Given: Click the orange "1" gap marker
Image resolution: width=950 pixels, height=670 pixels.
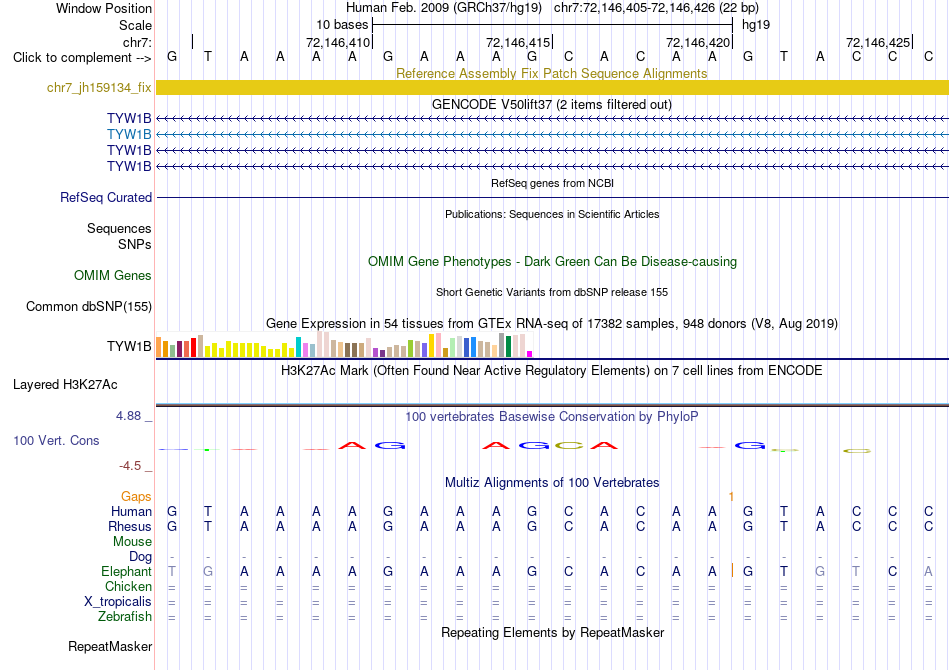Looking at the screenshot, I should 731,497.
